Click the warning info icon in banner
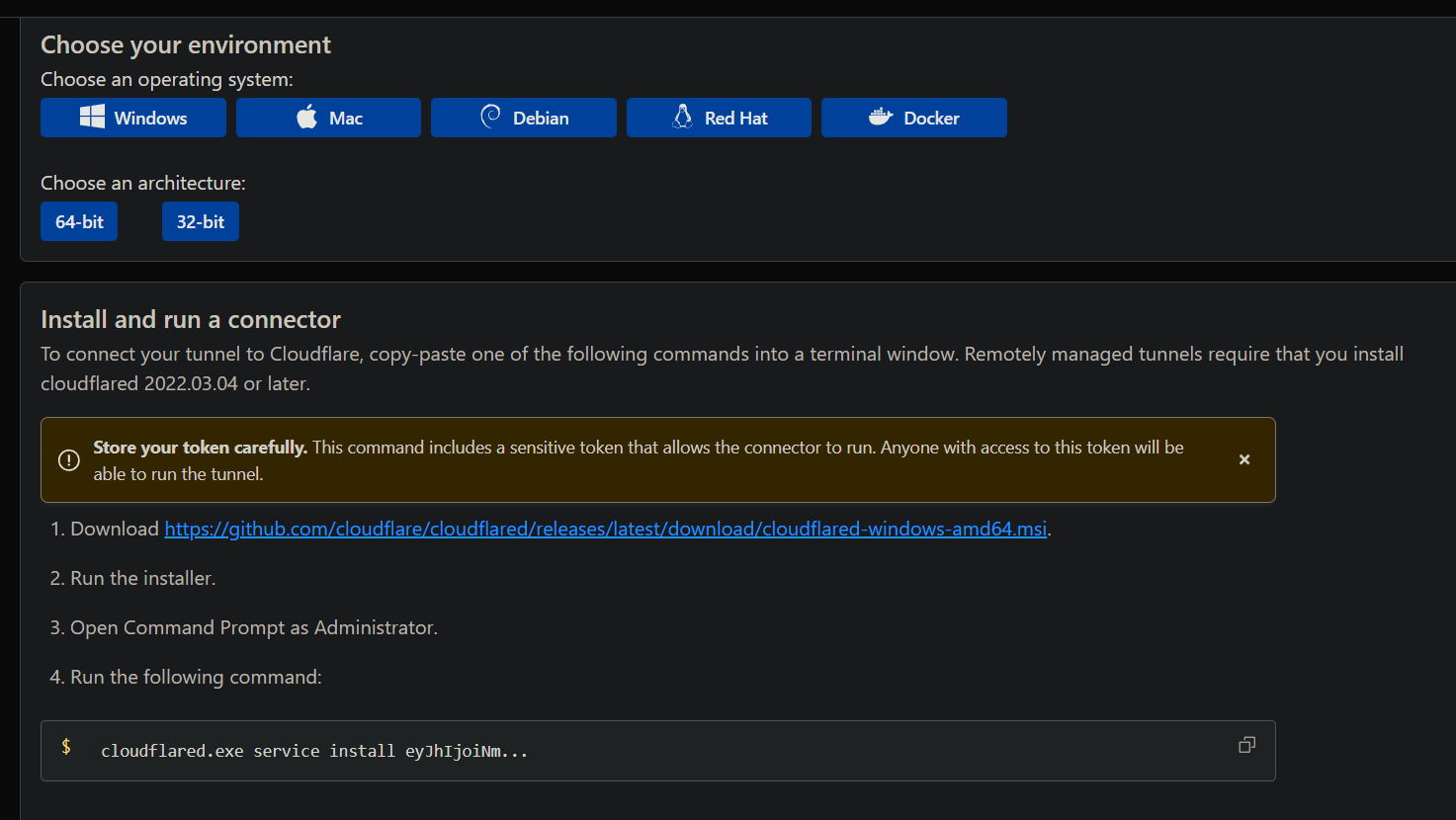 [x=68, y=460]
